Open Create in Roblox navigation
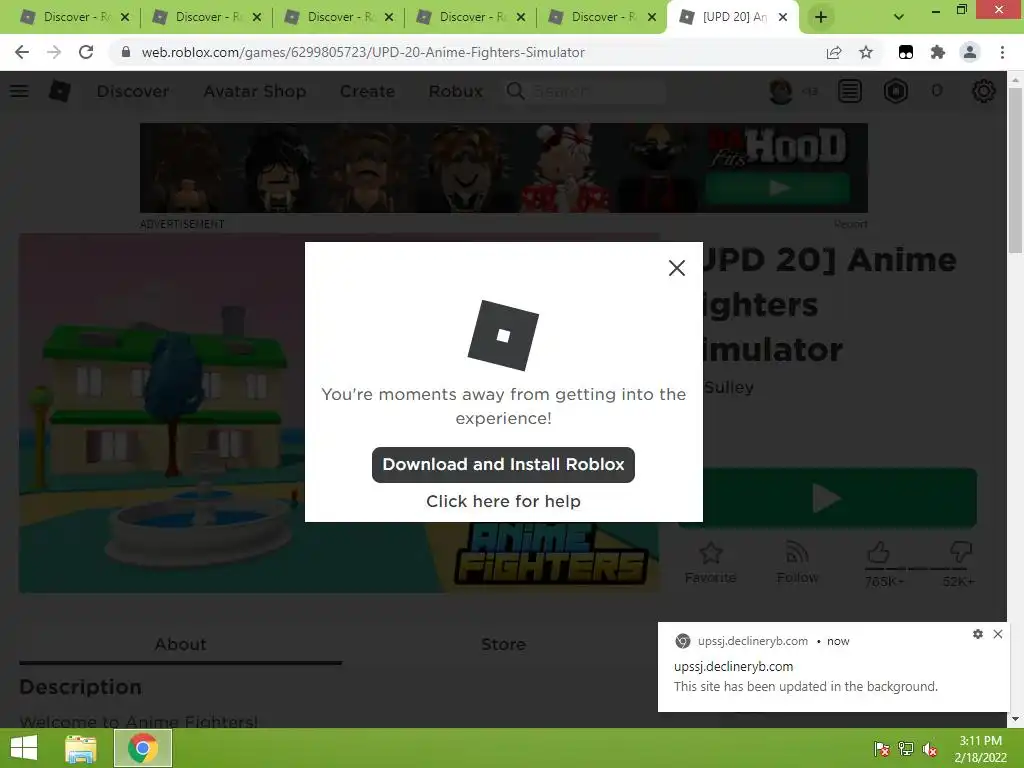This screenshot has height=768, width=1024. point(367,91)
